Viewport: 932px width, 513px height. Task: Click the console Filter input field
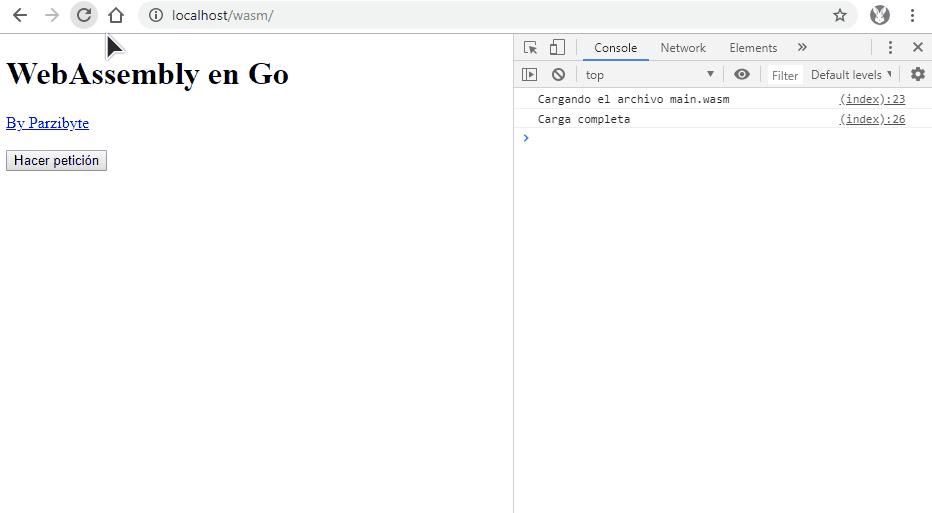(785, 75)
